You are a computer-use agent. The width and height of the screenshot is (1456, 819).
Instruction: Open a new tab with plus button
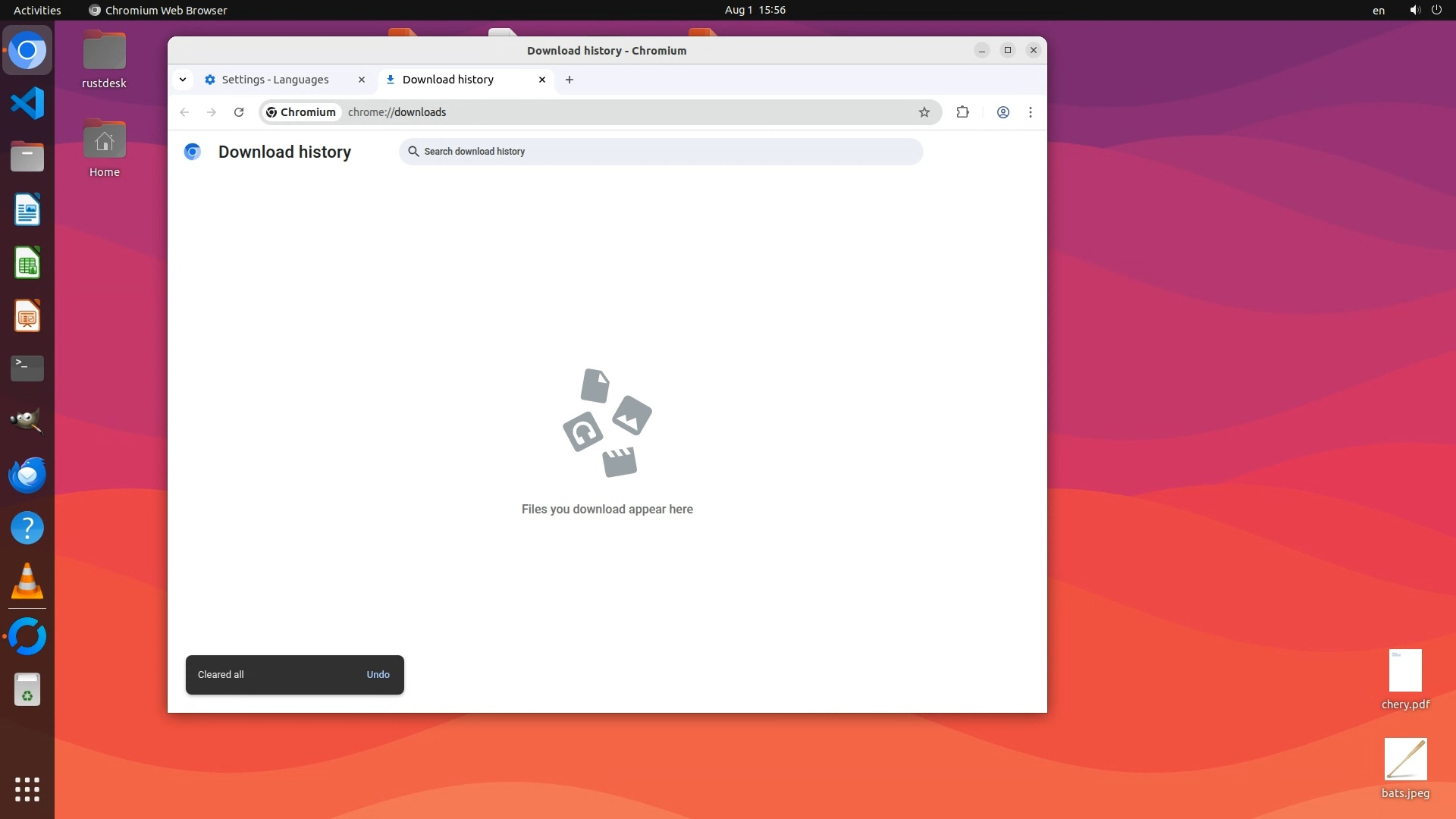click(570, 80)
